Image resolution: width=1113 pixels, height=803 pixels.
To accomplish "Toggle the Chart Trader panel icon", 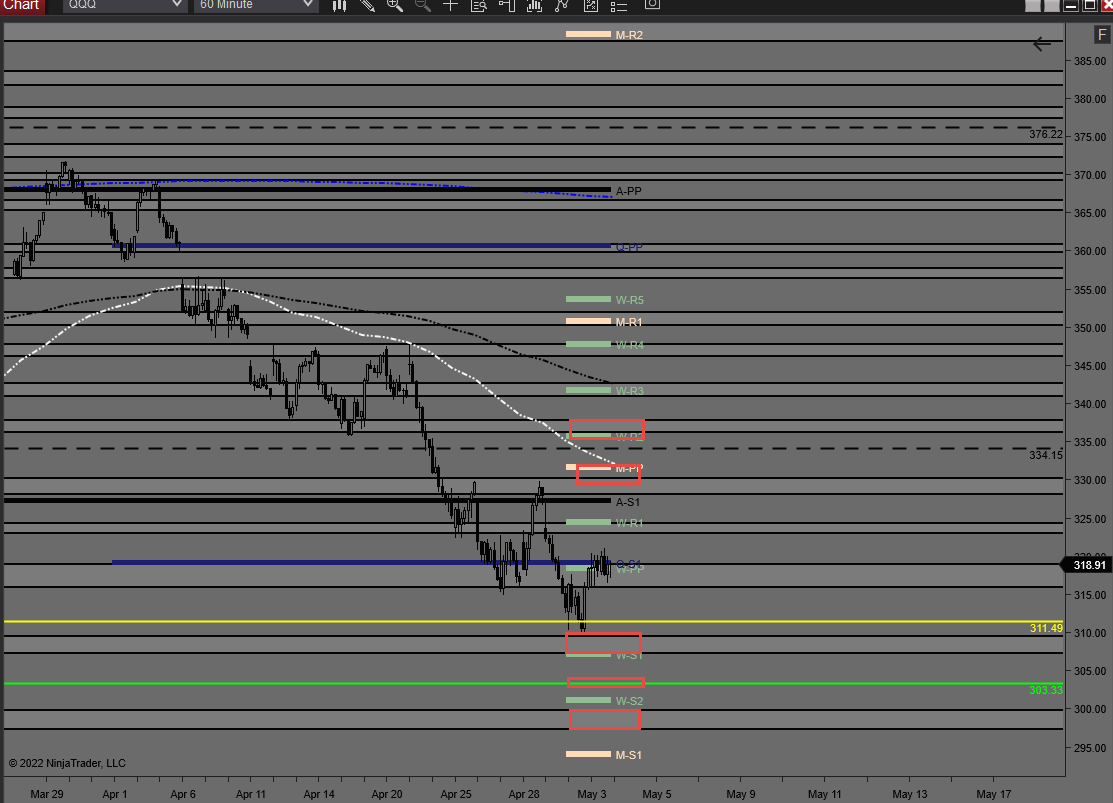I will point(507,5).
